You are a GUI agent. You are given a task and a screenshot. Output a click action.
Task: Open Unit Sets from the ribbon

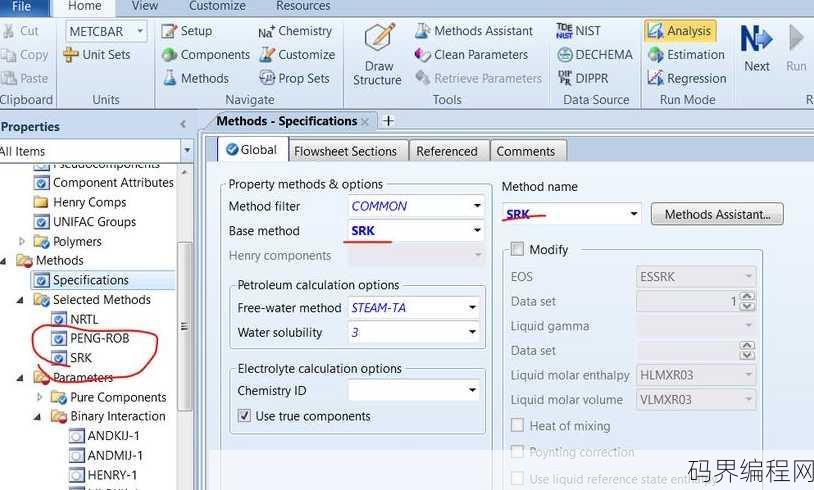[97, 55]
